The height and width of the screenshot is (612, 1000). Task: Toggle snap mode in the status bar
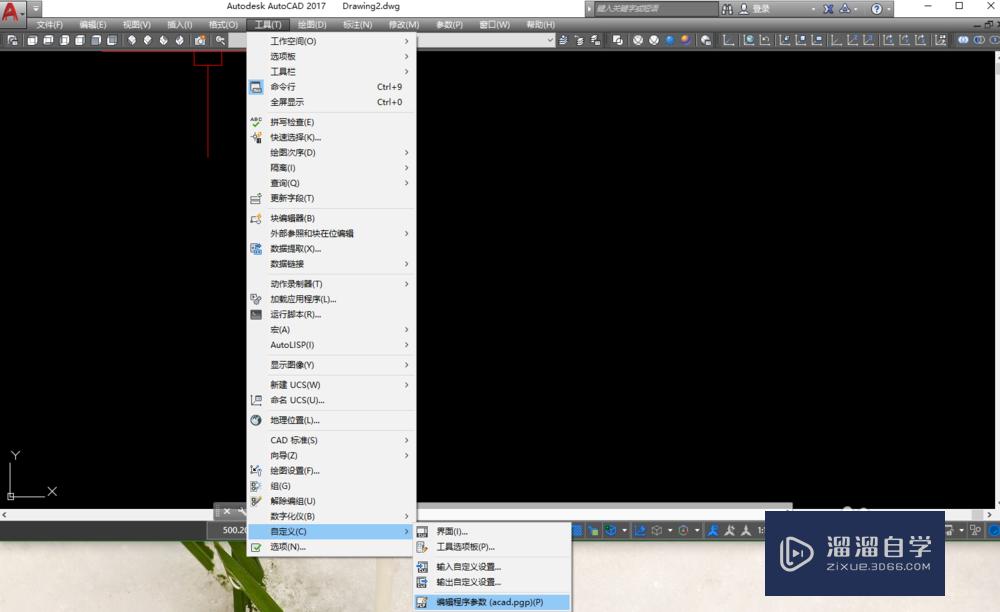(594, 530)
